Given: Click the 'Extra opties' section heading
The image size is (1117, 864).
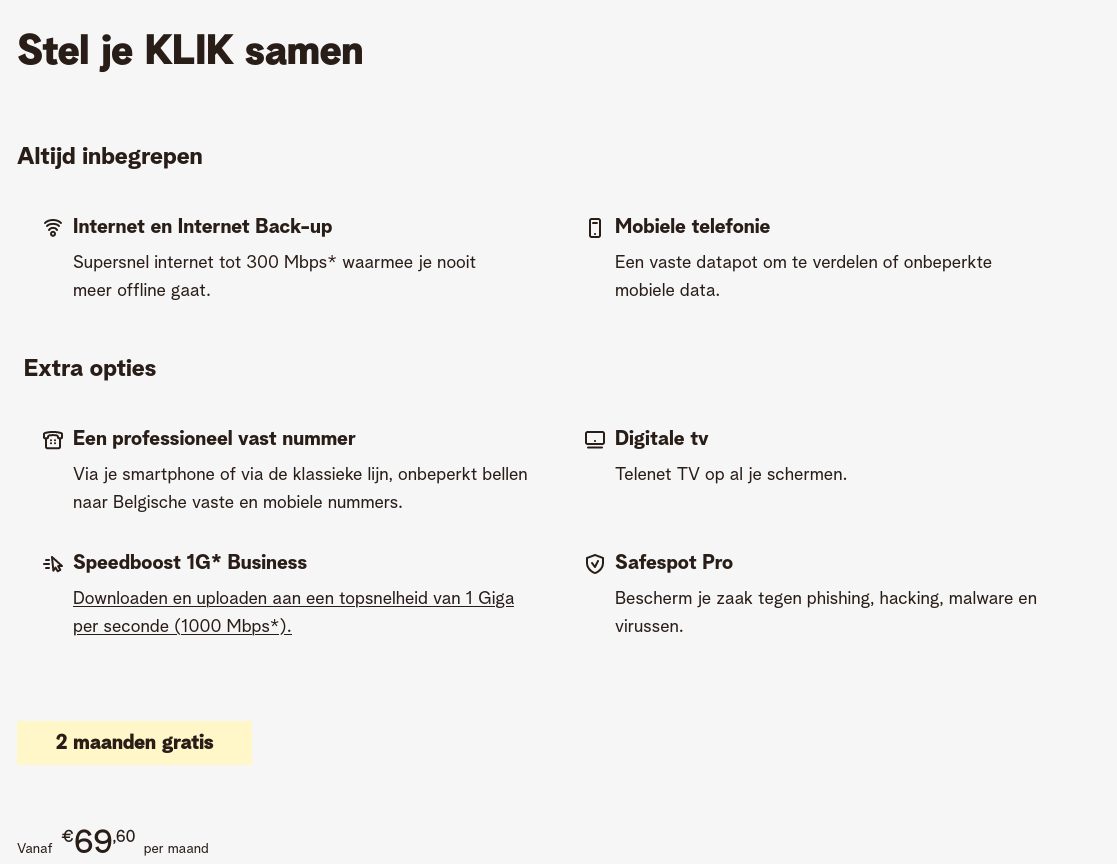Looking at the screenshot, I should coord(90,369).
